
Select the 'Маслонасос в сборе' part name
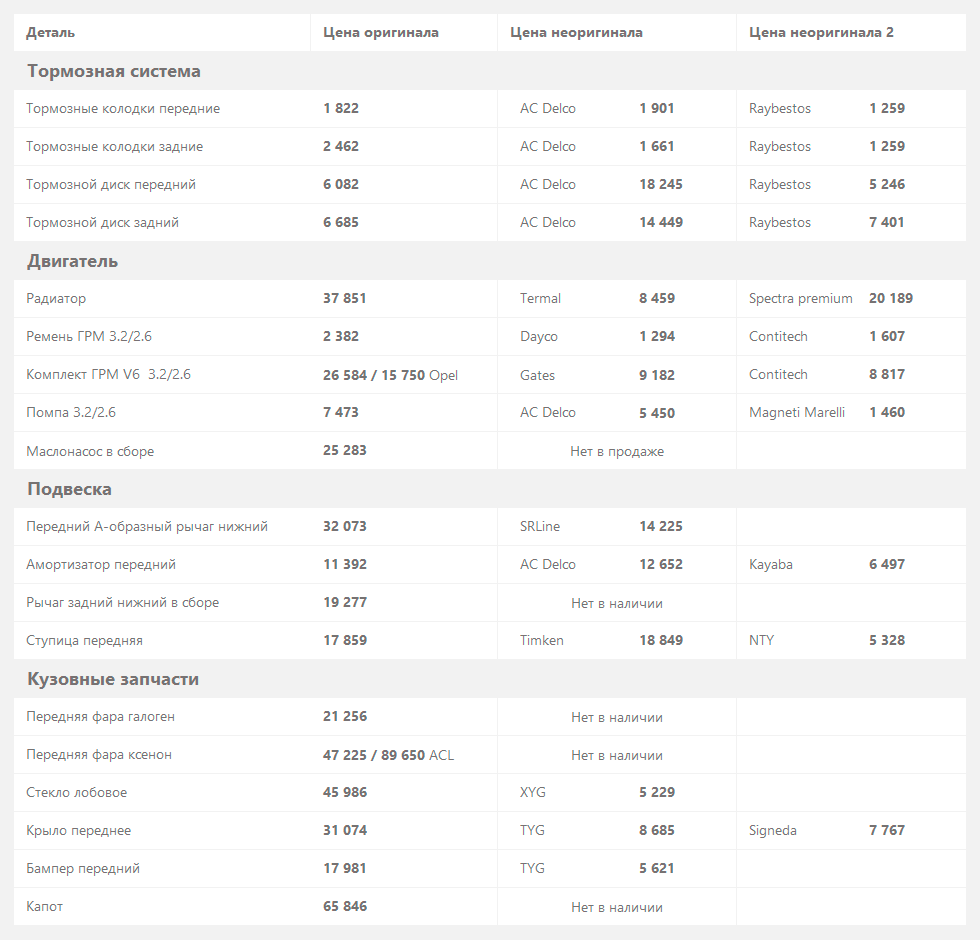click(90, 451)
